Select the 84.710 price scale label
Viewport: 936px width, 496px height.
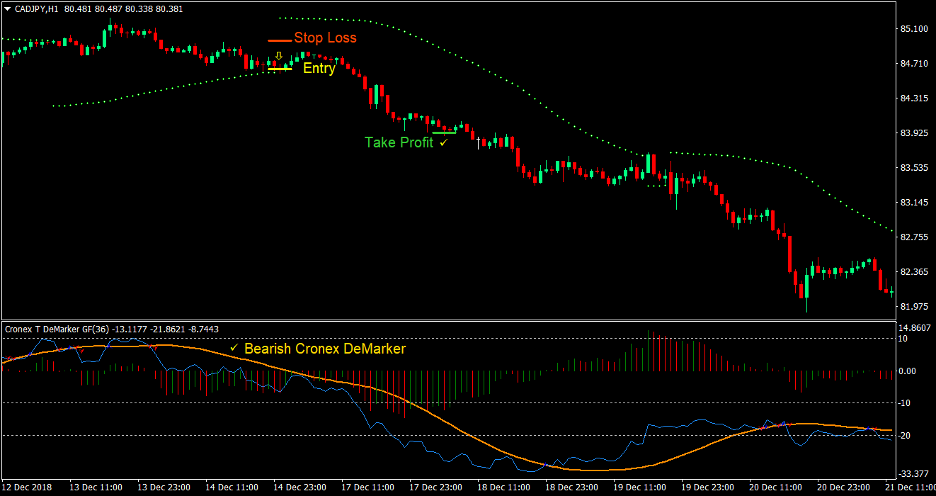[914, 63]
